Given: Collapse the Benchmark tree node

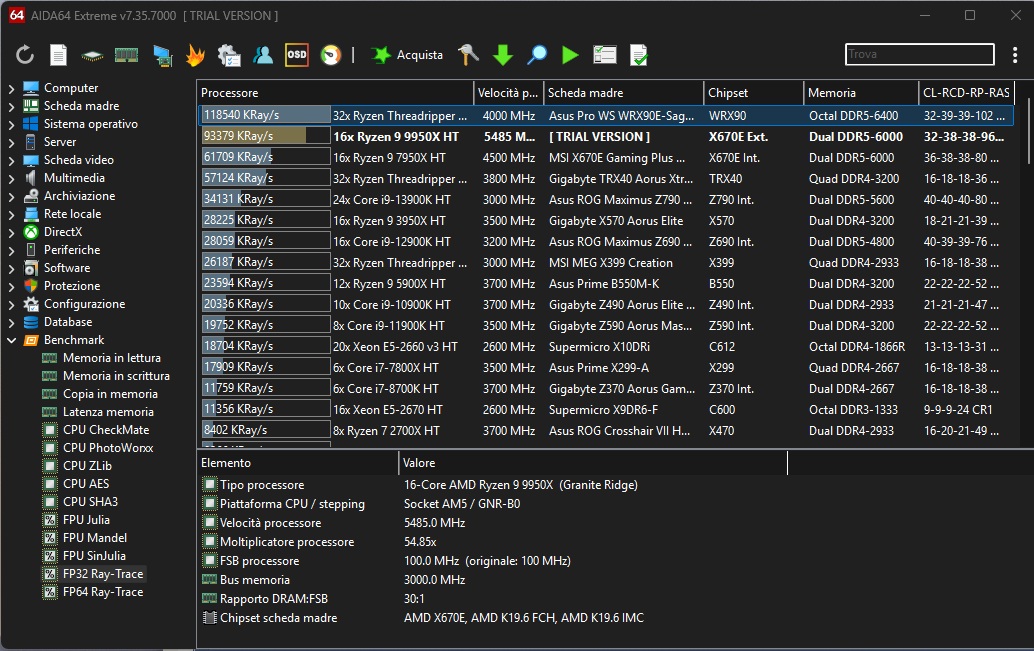Looking at the screenshot, I should coord(11,340).
